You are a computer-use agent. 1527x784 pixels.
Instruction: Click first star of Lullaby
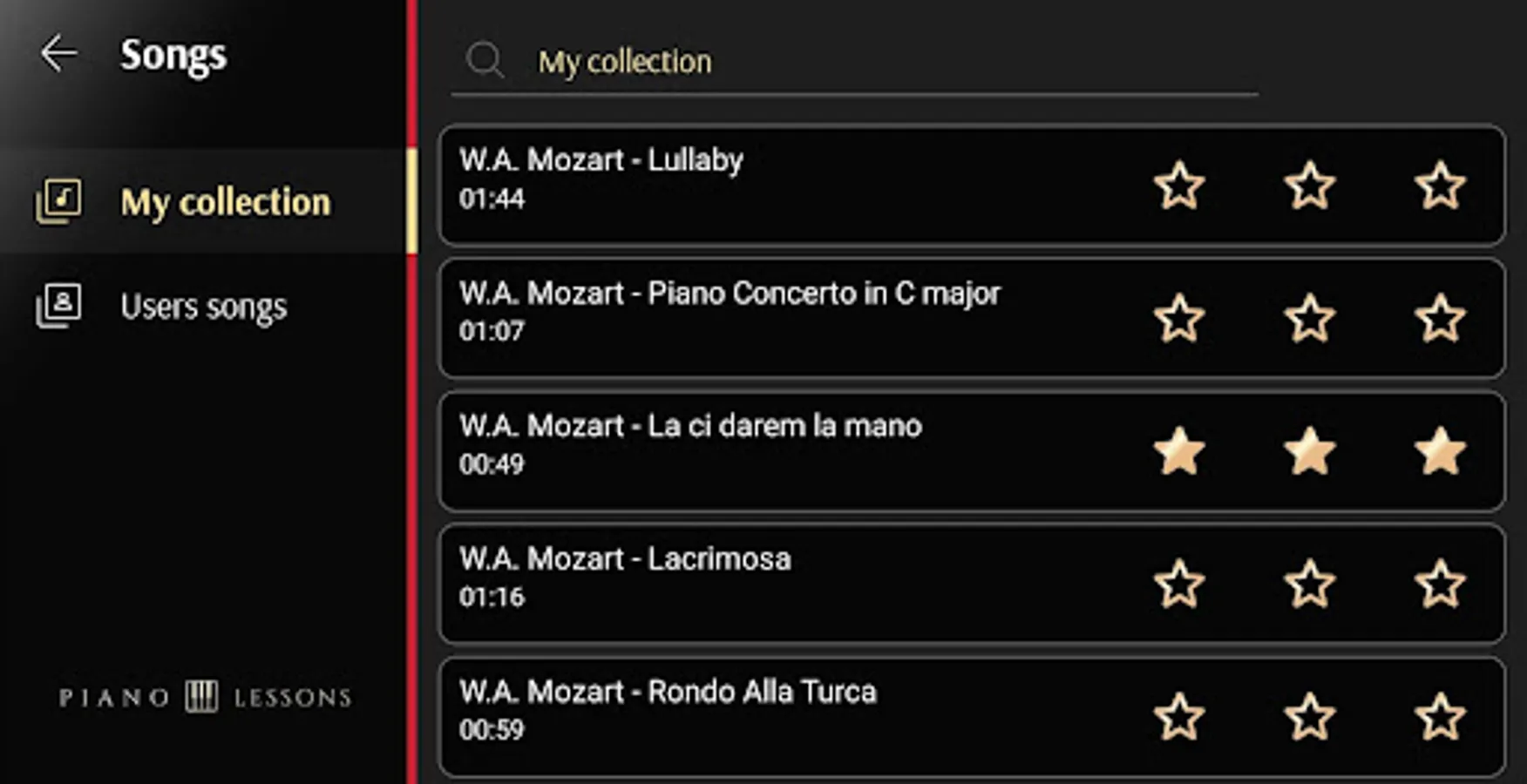tap(1179, 185)
